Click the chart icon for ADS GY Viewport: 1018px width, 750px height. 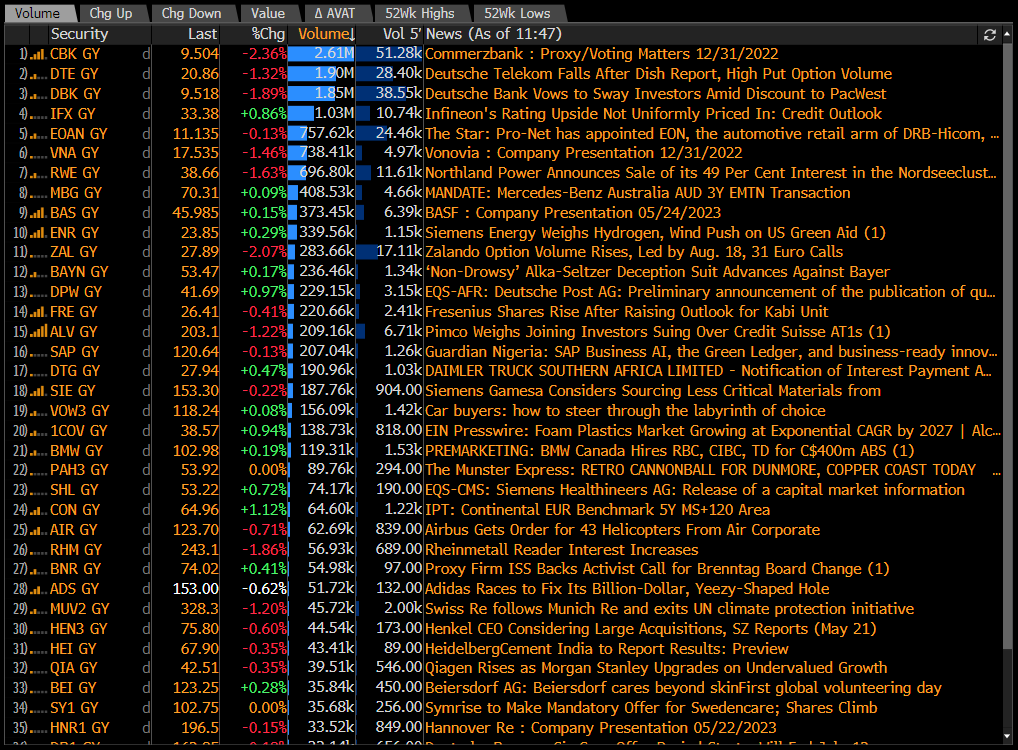pos(38,590)
